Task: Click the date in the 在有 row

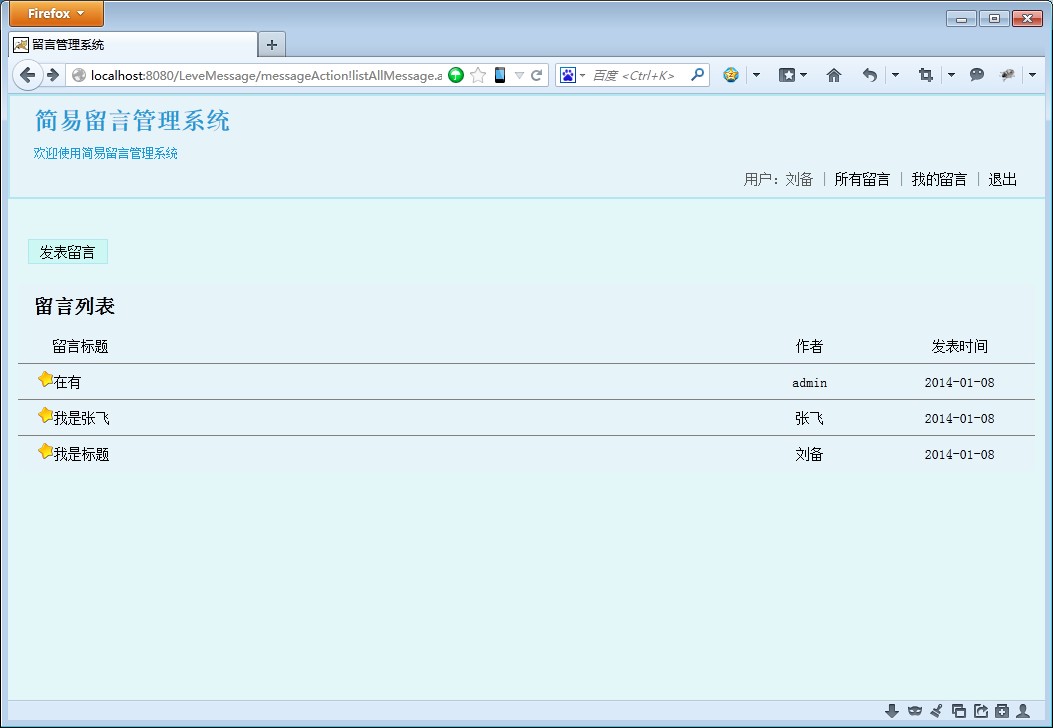Action: pyautogui.click(x=959, y=383)
